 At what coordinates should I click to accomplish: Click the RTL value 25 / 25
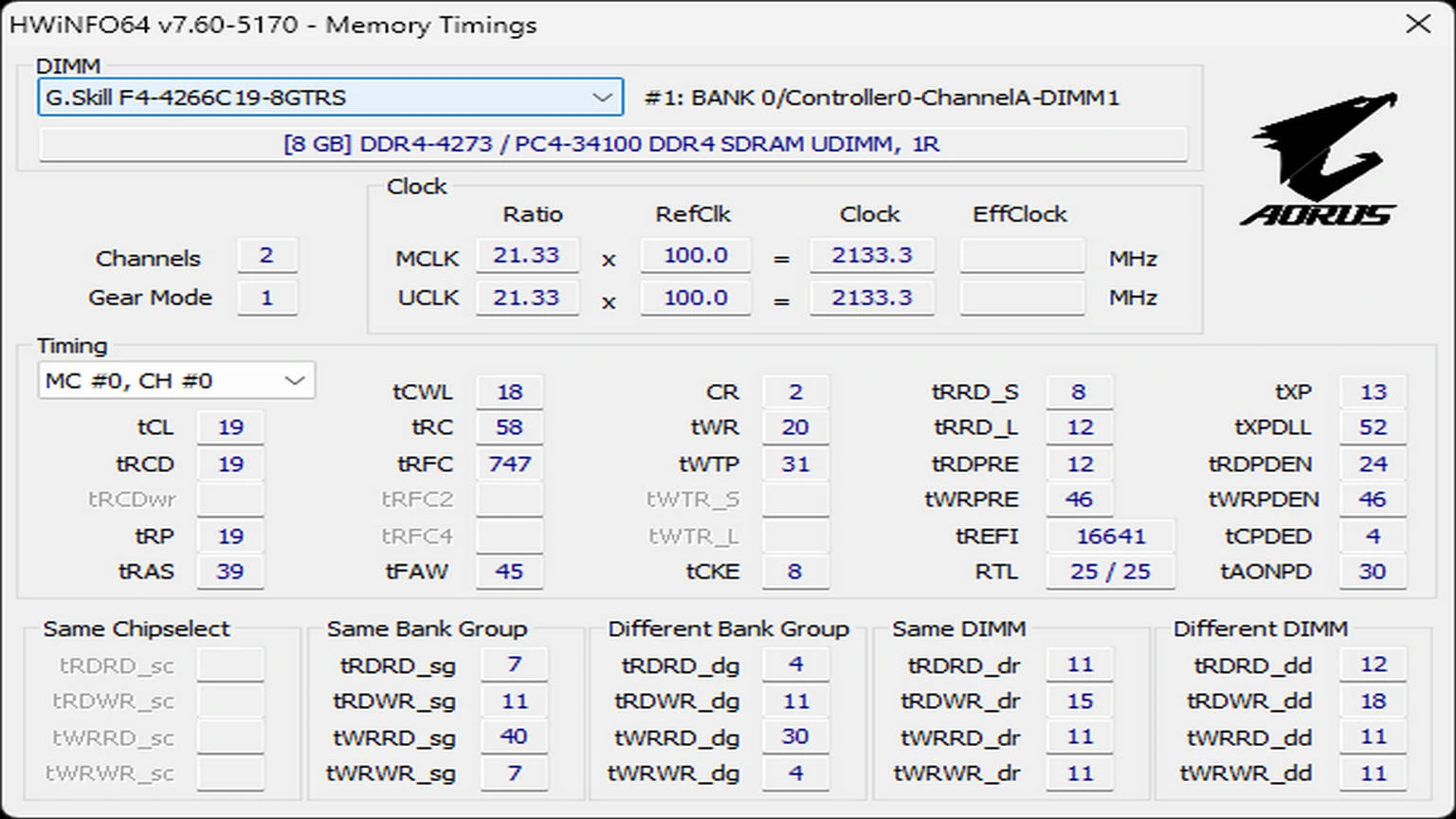pos(1110,572)
